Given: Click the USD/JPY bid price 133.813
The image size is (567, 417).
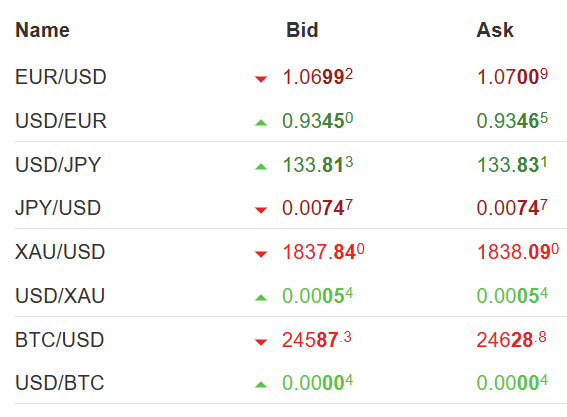Looking at the screenshot, I should pyautogui.click(x=317, y=164).
